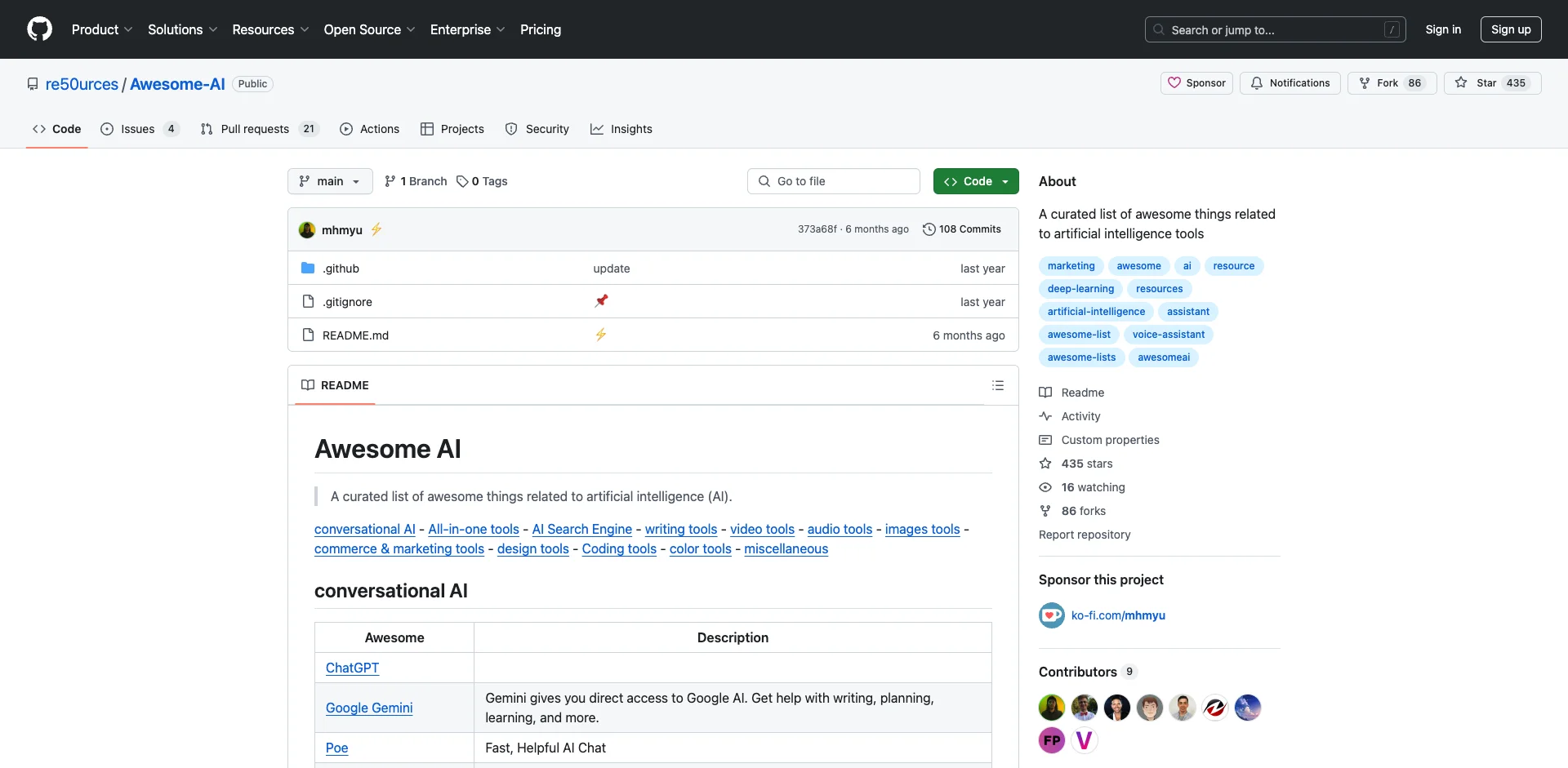Switch to the Security tab

[537, 129]
